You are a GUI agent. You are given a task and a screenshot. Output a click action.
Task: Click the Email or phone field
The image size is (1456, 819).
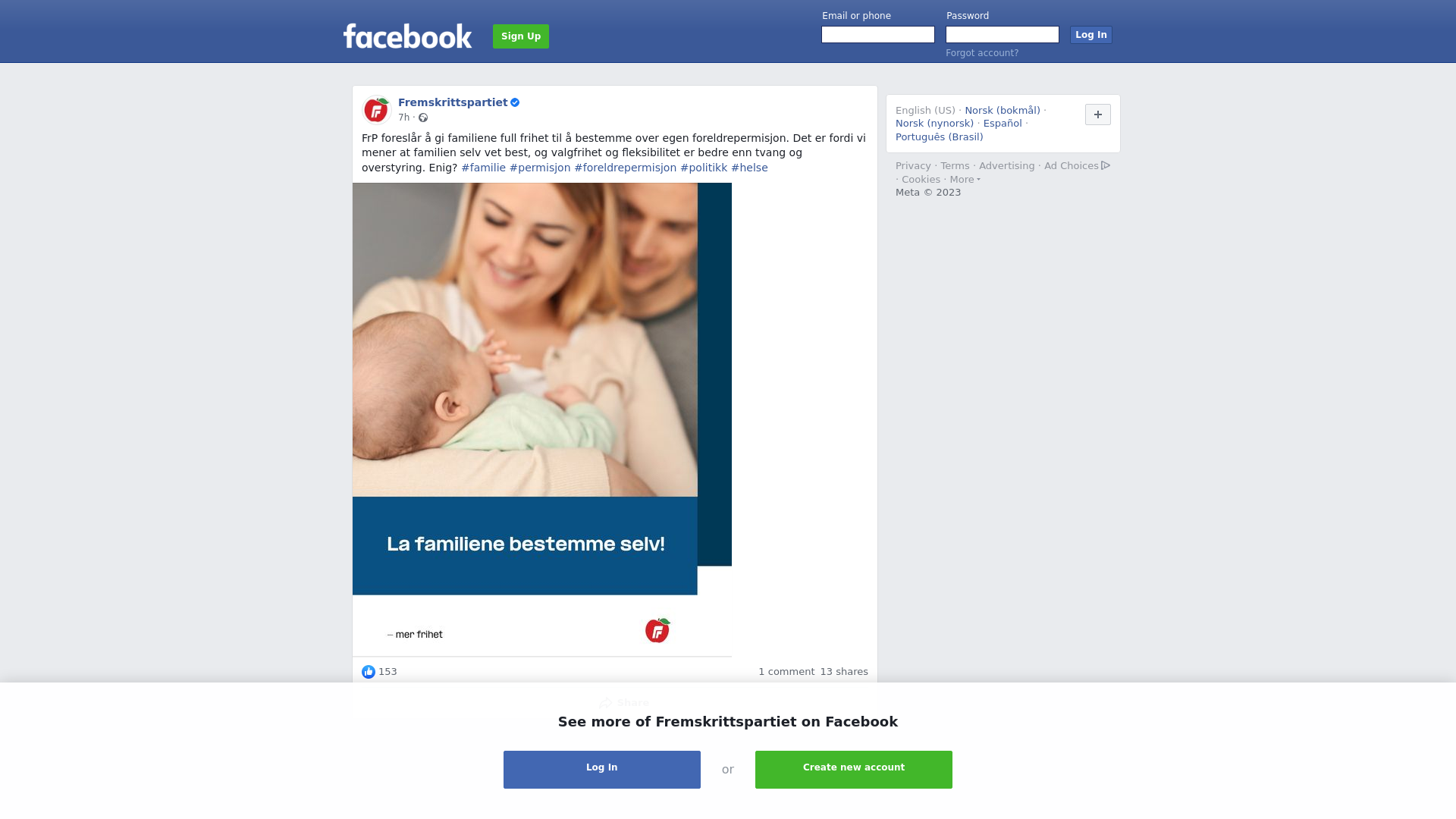point(878,35)
